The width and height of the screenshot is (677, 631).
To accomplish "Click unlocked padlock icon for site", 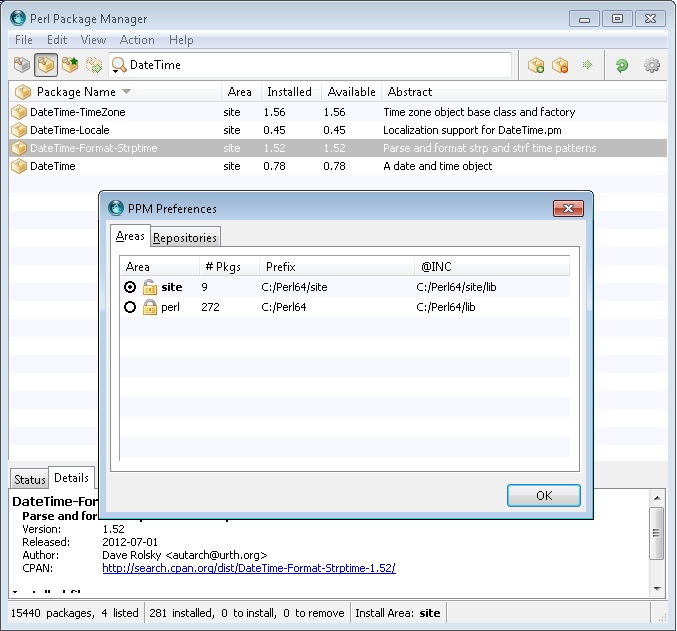I will tap(149, 287).
